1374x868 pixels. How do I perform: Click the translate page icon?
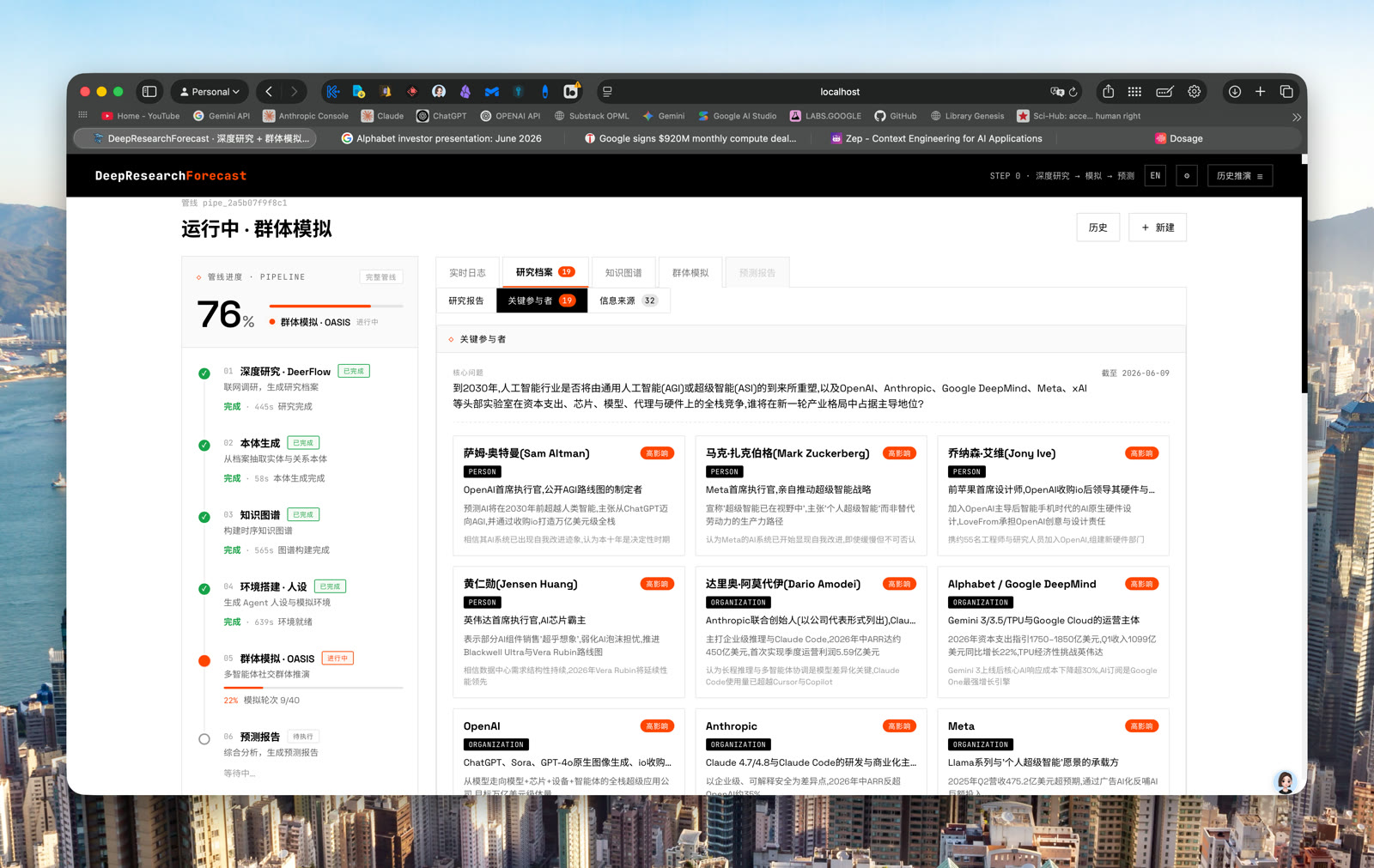pyautogui.click(x=1057, y=92)
